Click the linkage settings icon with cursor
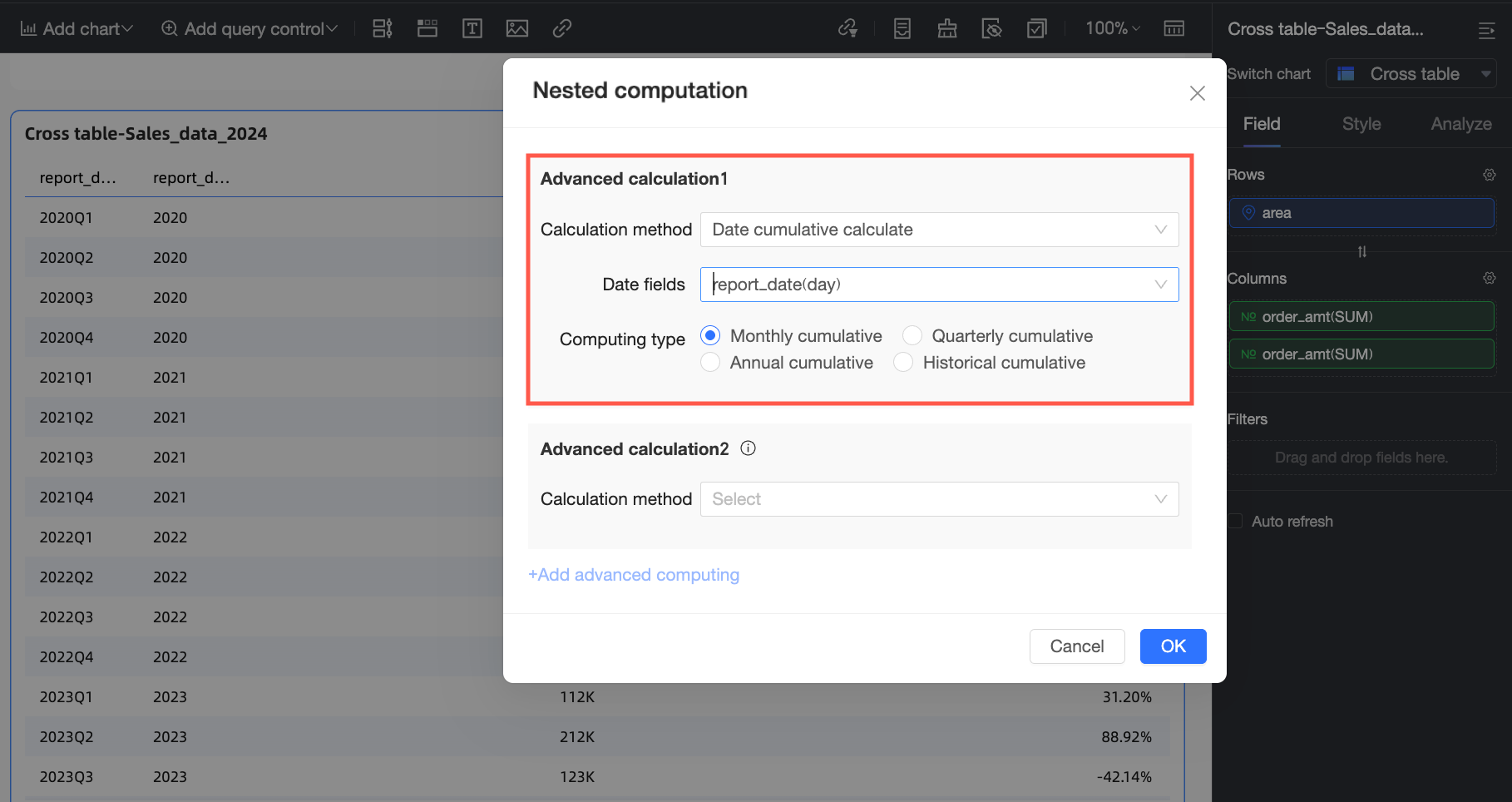 coord(847,28)
